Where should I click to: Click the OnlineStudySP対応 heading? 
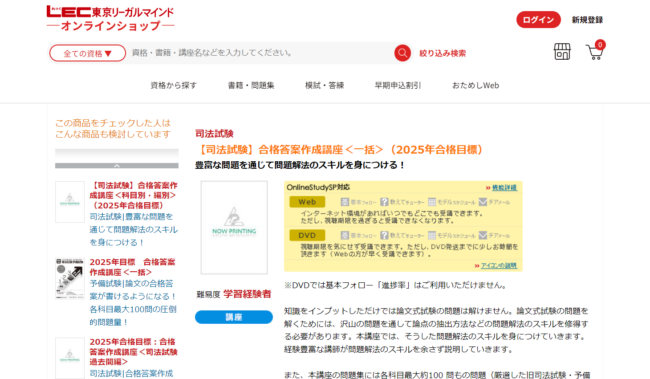click(318, 187)
